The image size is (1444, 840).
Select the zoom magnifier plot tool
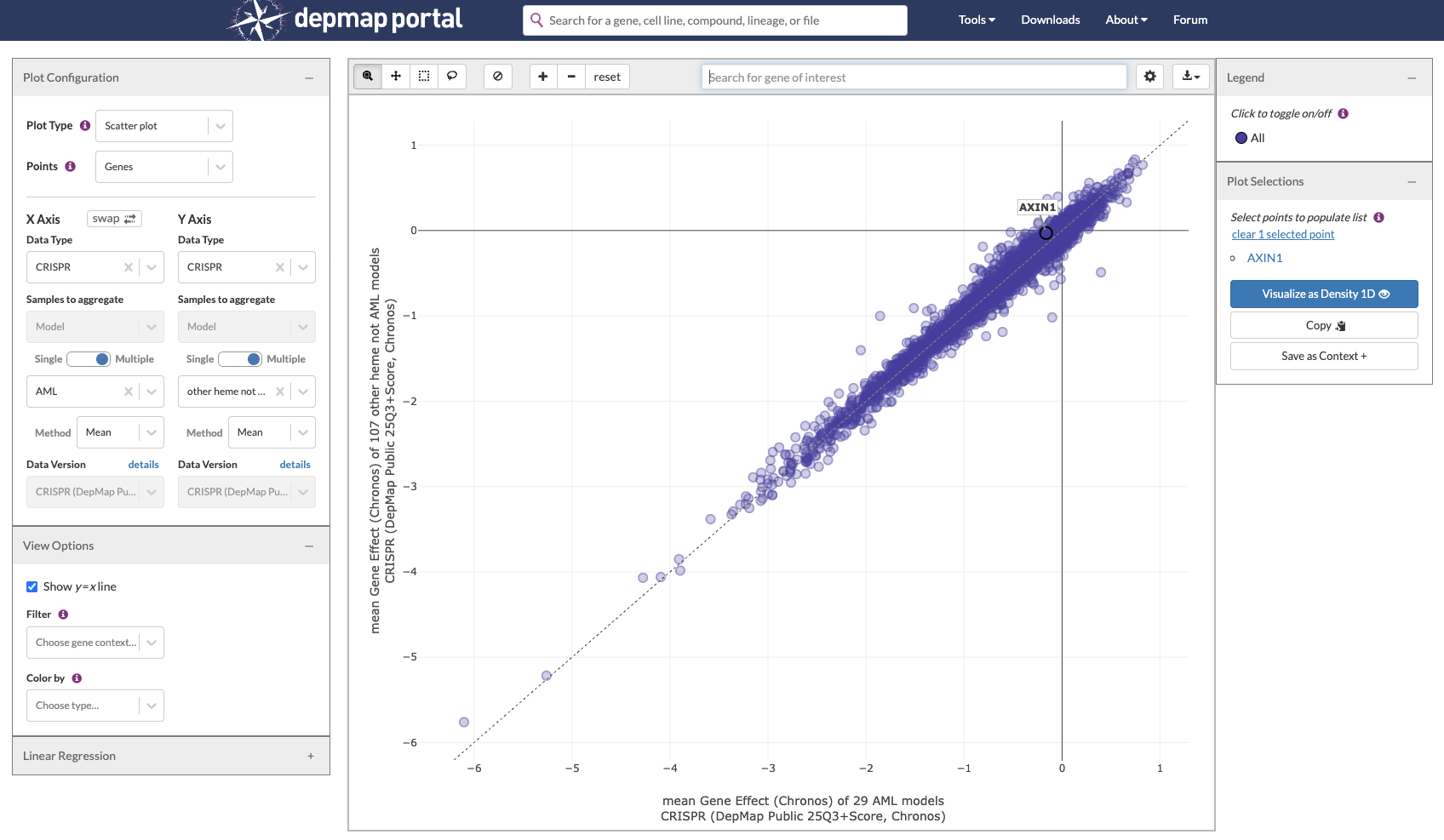[x=368, y=77]
